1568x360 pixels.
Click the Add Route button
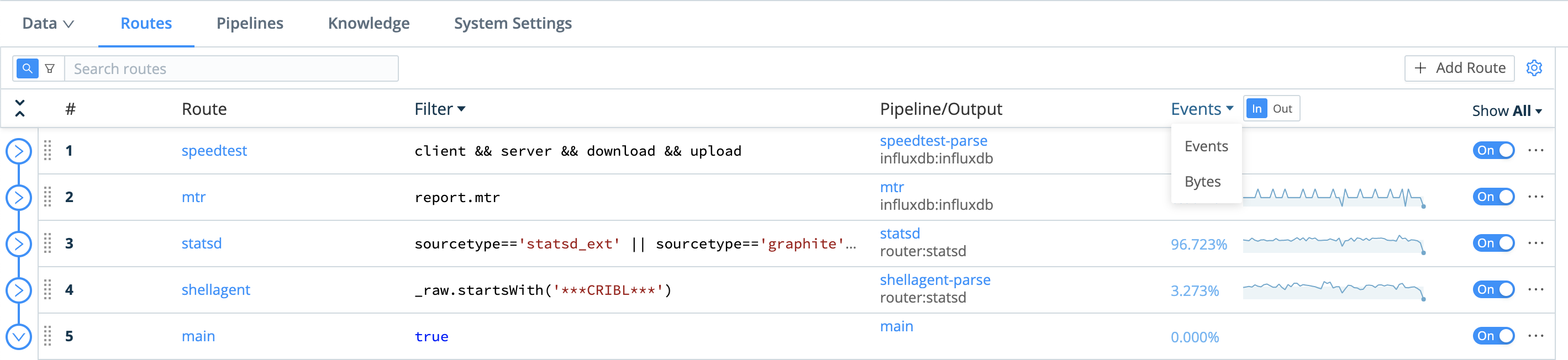tap(1459, 68)
